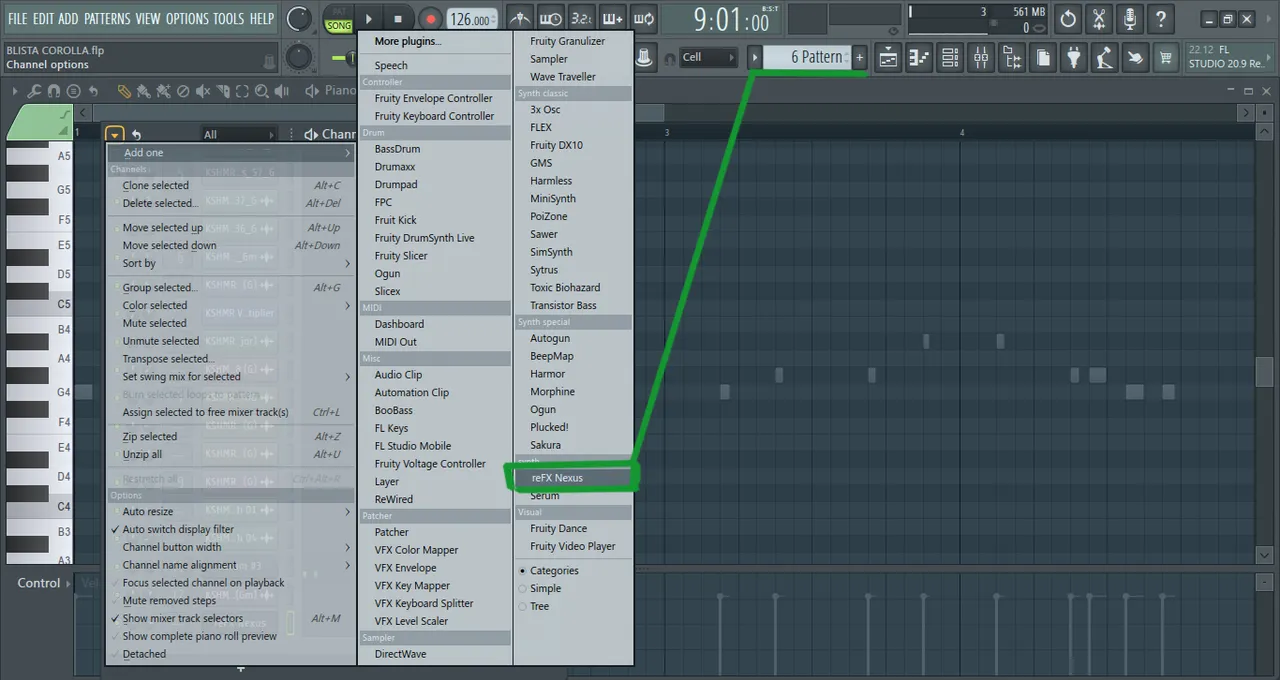Open the channel rack All filter dropdown
1280x680 pixels.
pyautogui.click(x=237, y=134)
